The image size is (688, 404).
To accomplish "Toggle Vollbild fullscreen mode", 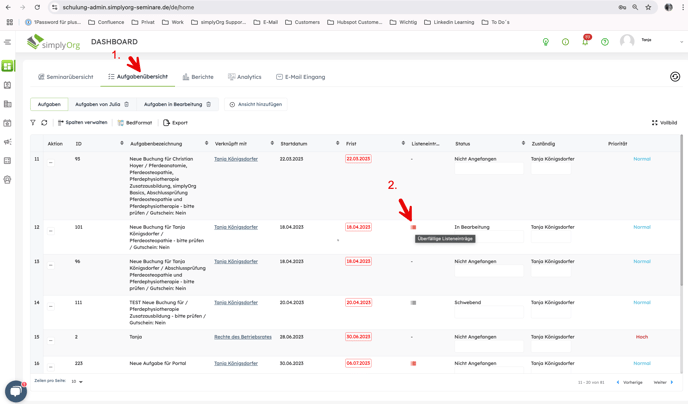I will (x=664, y=123).
